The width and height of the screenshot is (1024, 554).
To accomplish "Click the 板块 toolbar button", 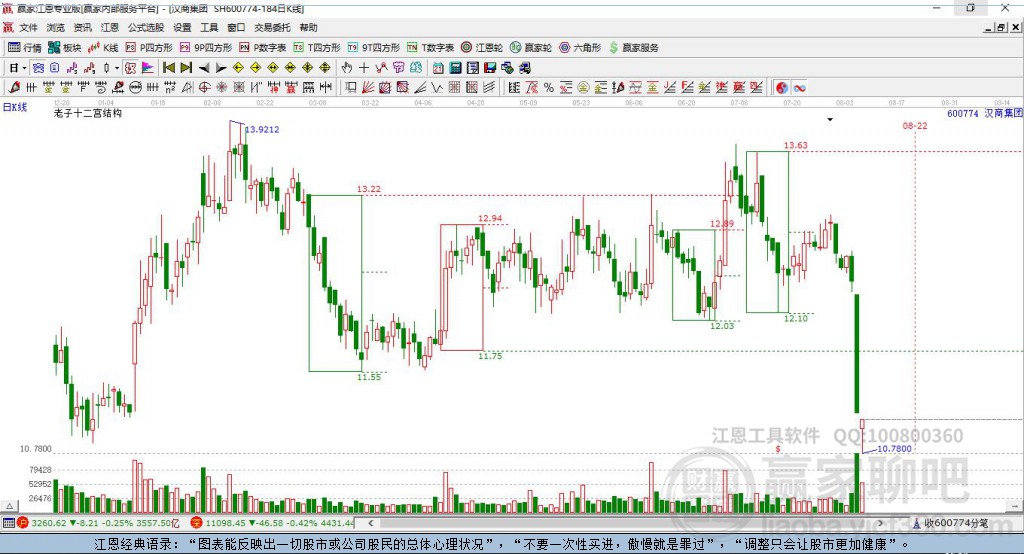I will click(x=65, y=48).
